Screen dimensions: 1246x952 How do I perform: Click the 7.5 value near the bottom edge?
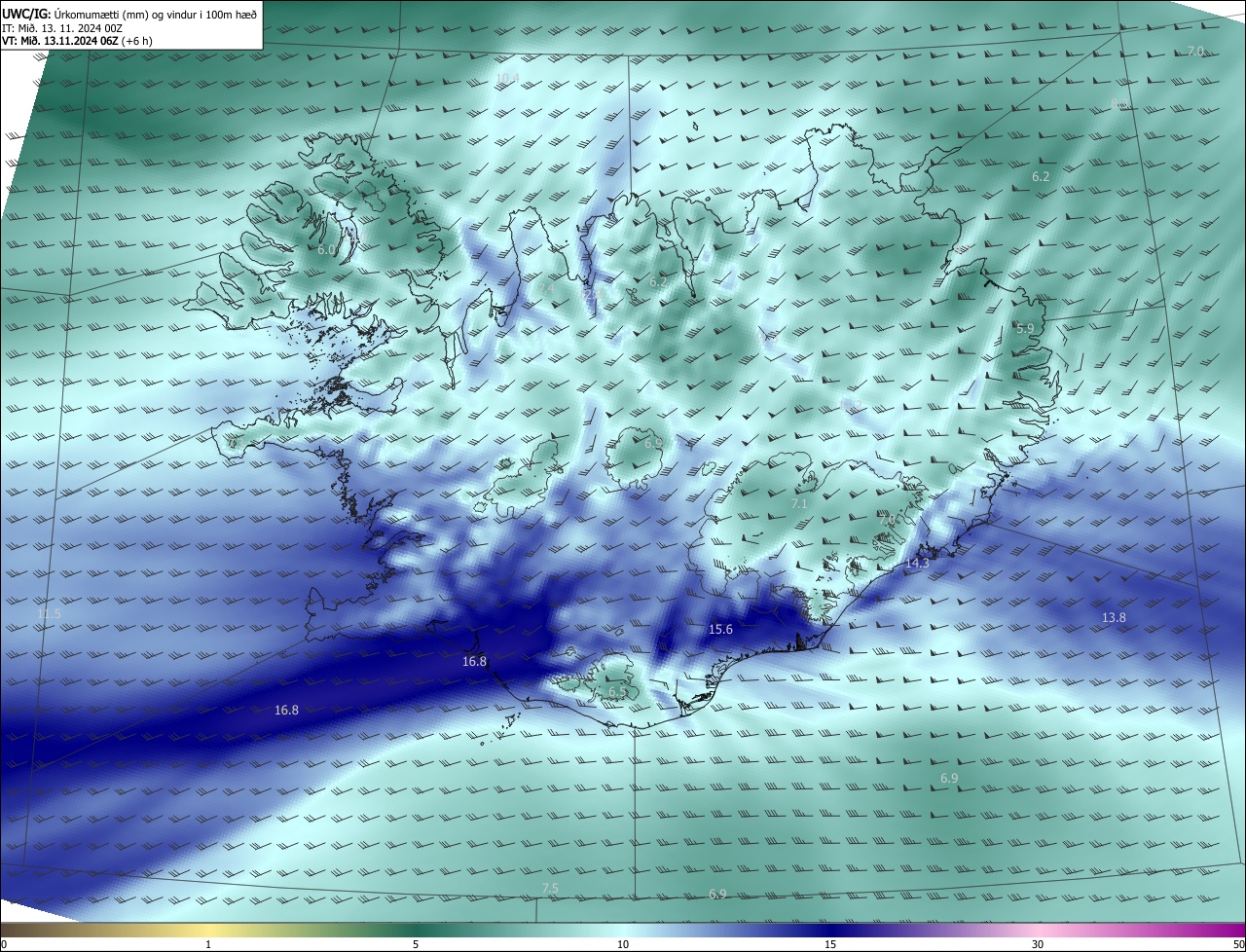(550, 889)
